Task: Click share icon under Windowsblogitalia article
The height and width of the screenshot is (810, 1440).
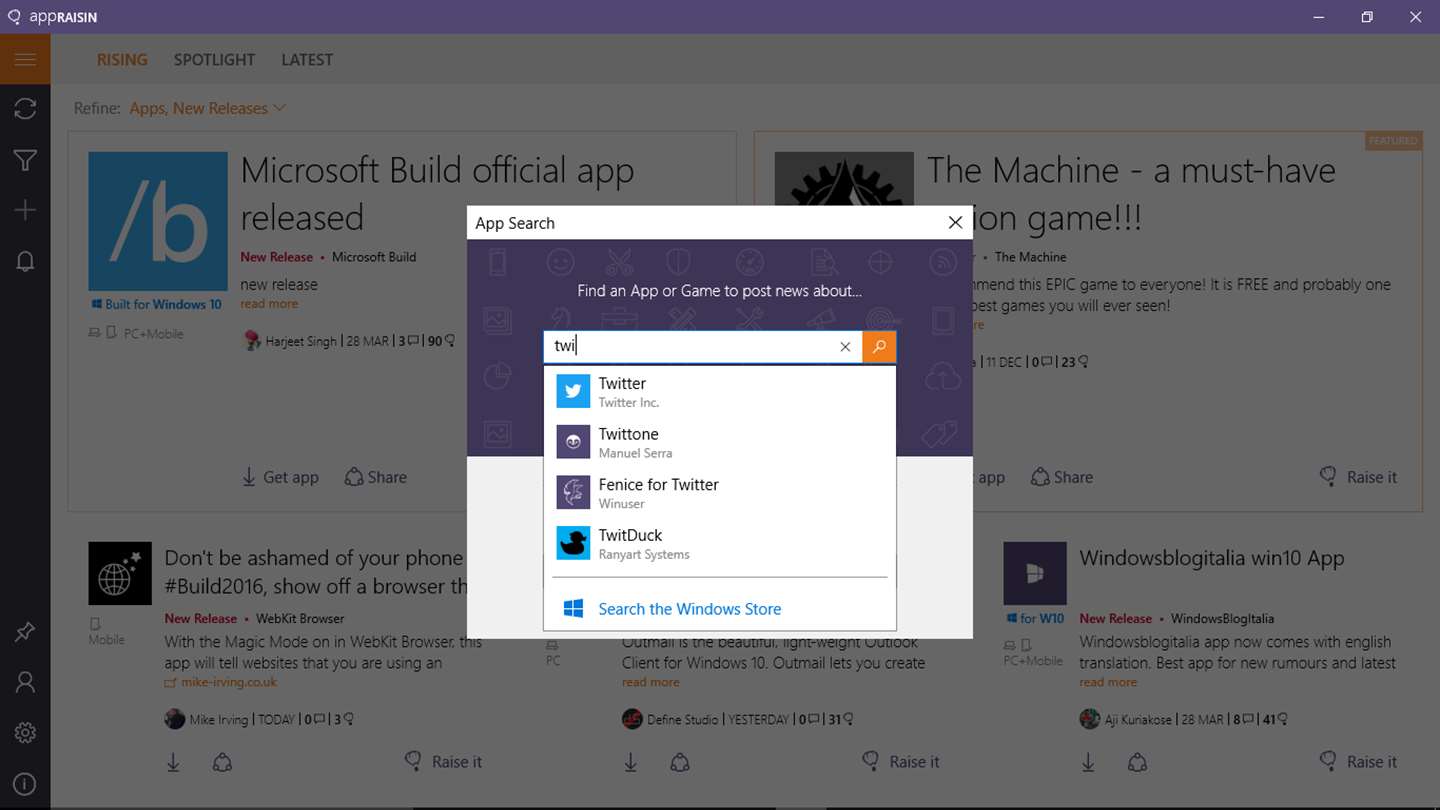Action: click(1137, 762)
